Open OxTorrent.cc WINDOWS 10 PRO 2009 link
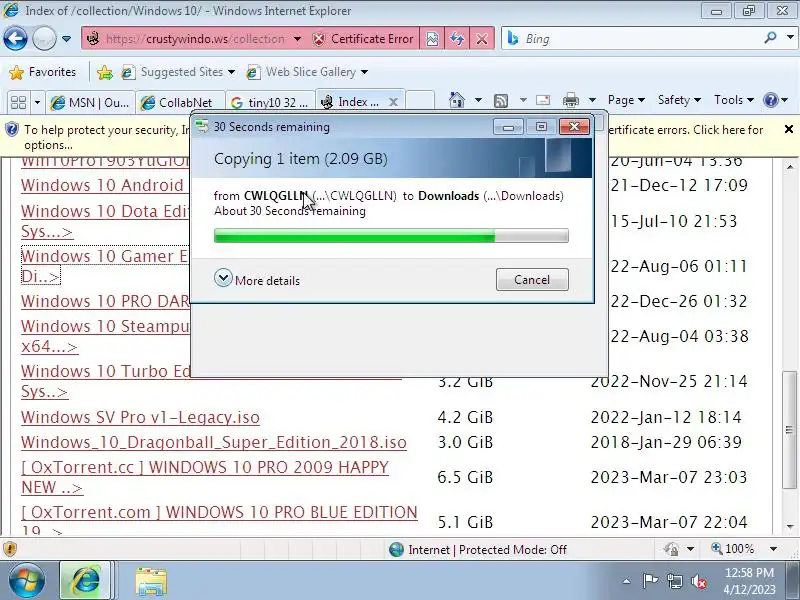800x600 pixels. tap(205, 477)
